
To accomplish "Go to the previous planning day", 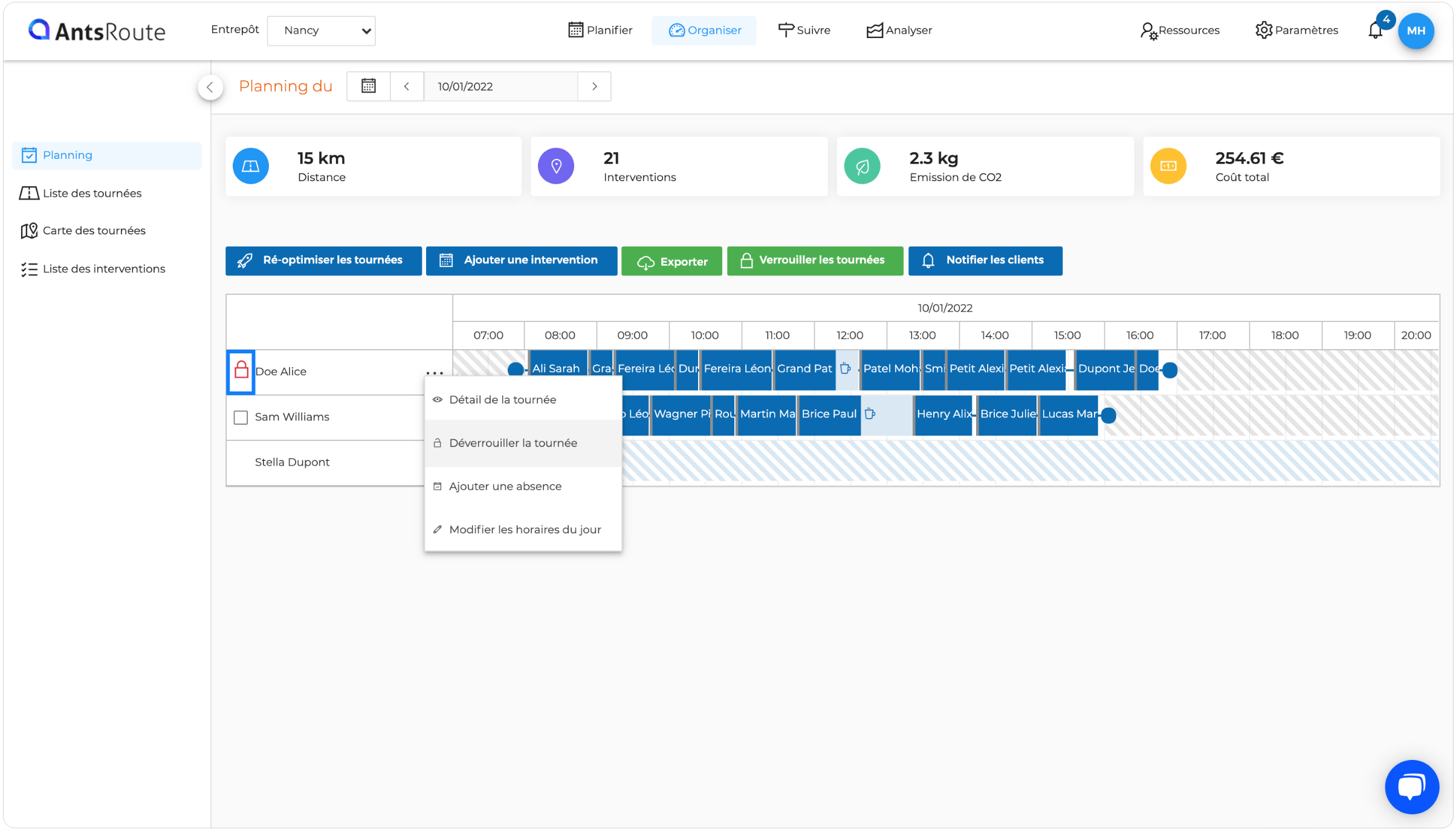I will (x=407, y=86).
